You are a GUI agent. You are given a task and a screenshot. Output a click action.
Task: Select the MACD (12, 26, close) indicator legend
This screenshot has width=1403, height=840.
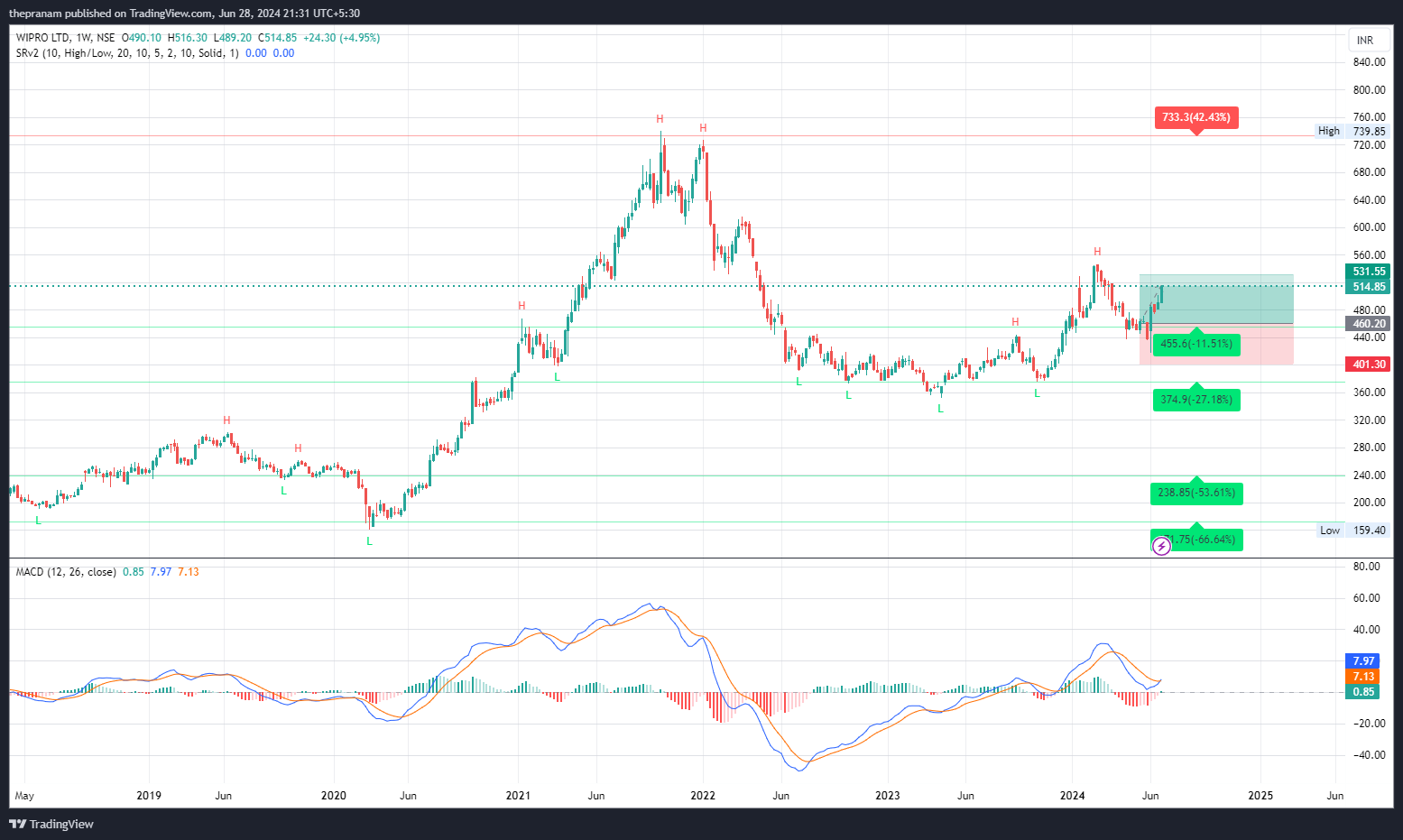pyautogui.click(x=66, y=572)
